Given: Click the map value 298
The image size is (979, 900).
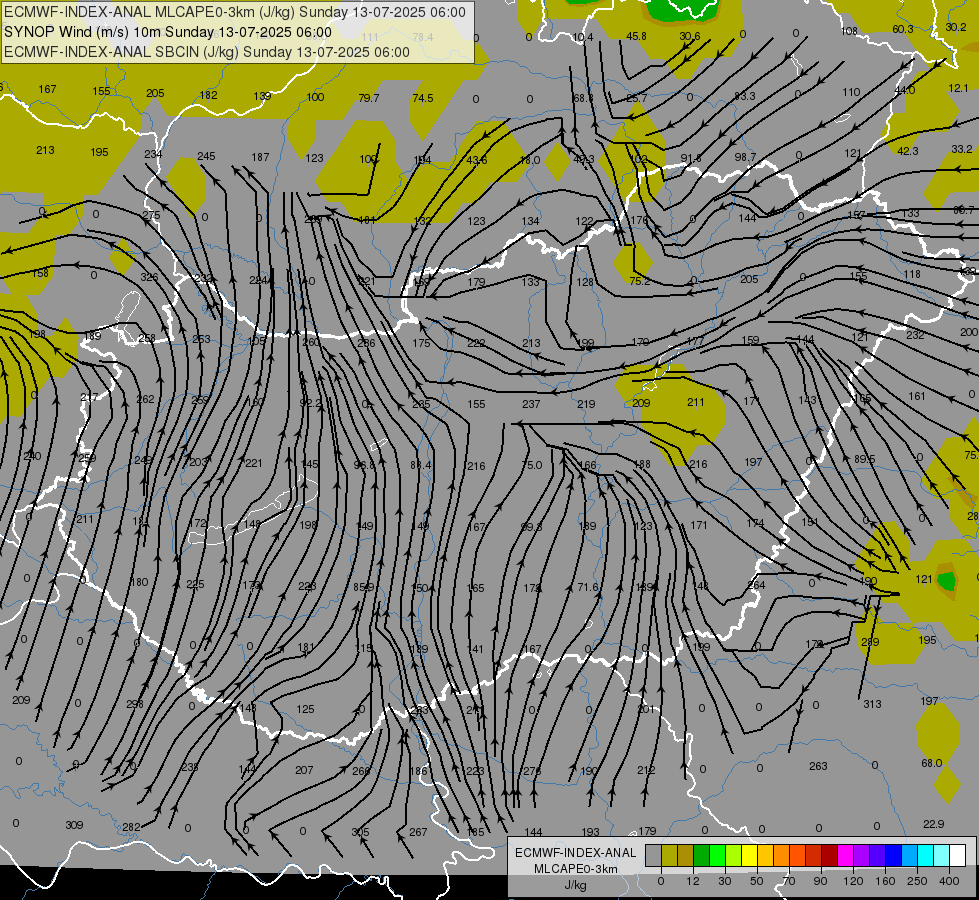Looking at the screenshot, I should tap(135, 704).
